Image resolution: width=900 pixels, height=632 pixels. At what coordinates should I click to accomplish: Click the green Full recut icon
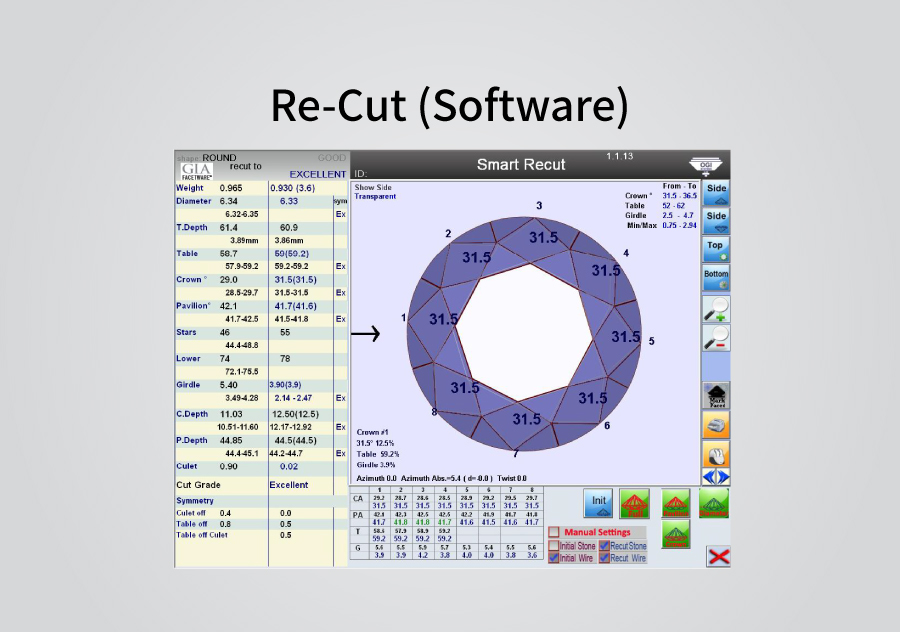(633, 502)
